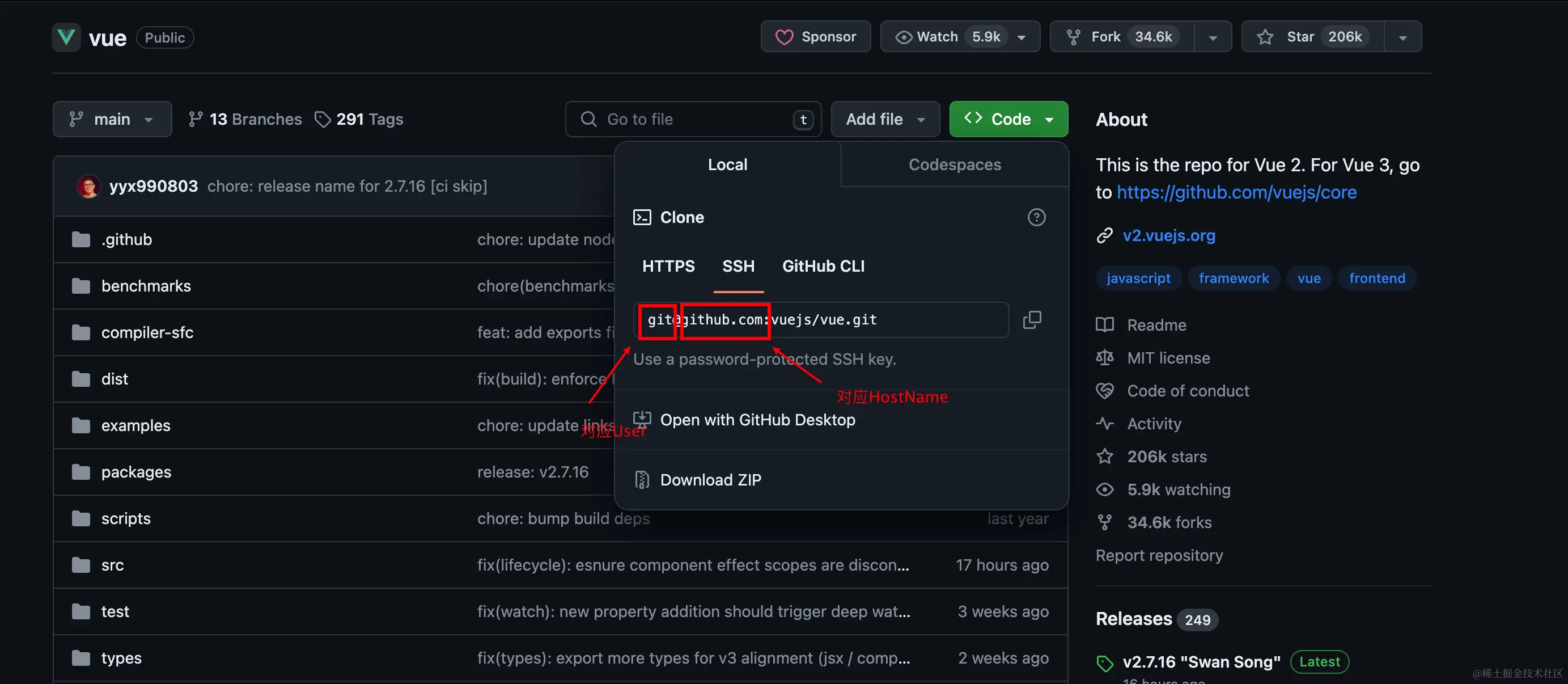1568x684 pixels.
Task: Expand the Fork options dropdown arrow
Action: [1213, 37]
